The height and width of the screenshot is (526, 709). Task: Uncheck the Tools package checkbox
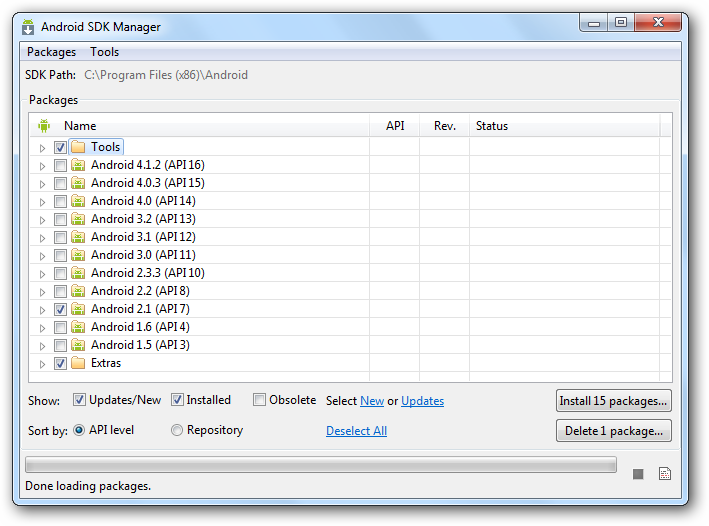[60, 147]
